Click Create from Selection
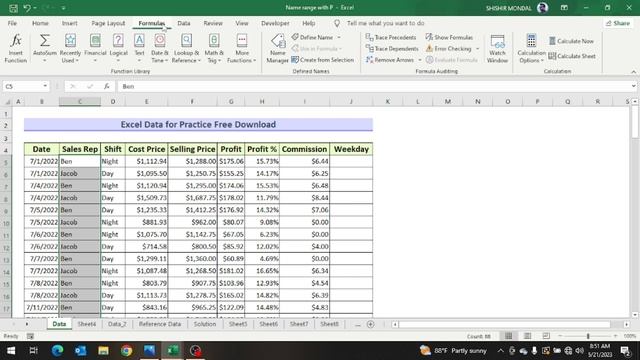This screenshot has width=640, height=360. (322, 60)
